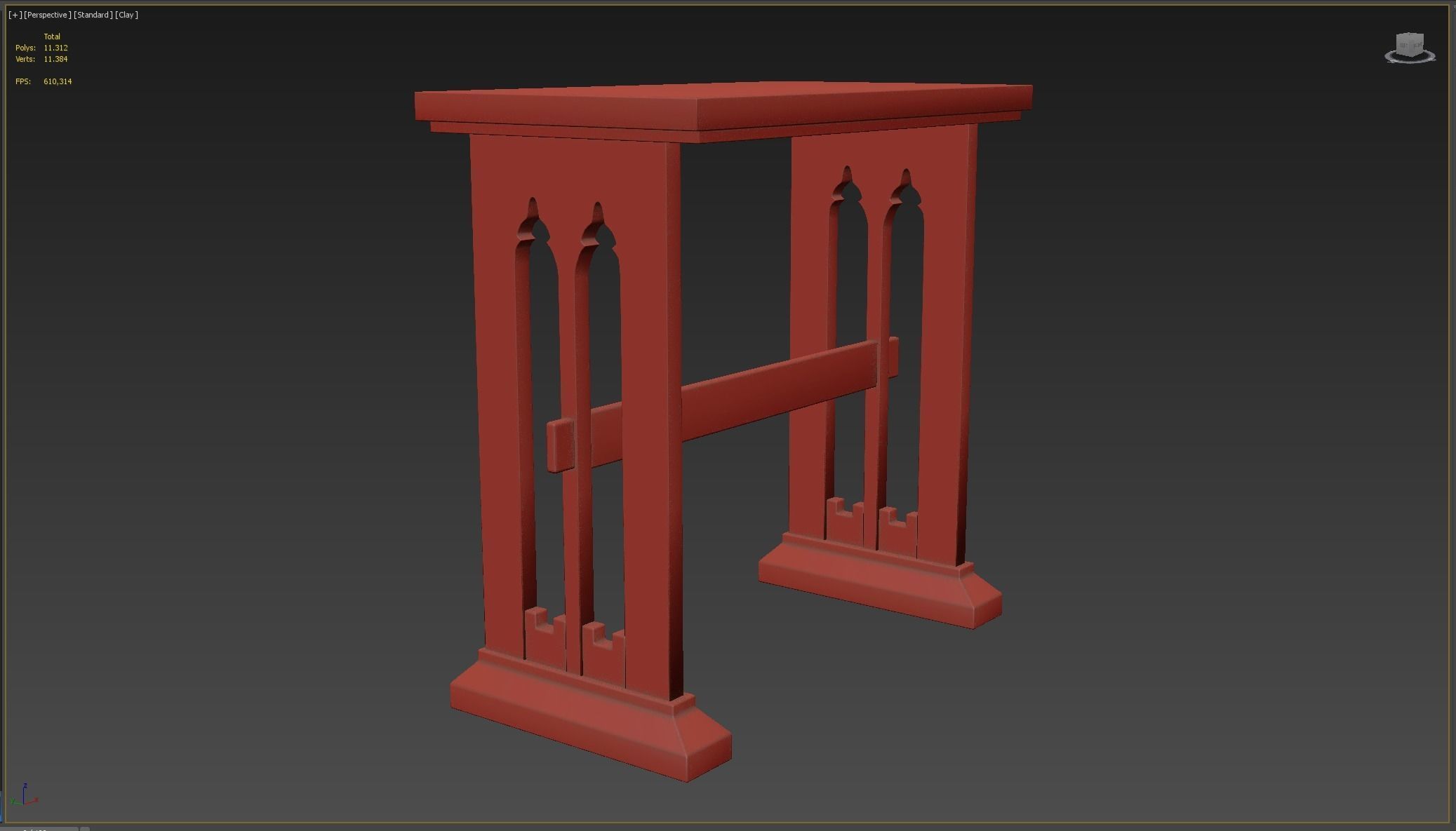This screenshot has height=831, width=1456.
Task: Click the Polys count value 11.312
Action: point(55,48)
